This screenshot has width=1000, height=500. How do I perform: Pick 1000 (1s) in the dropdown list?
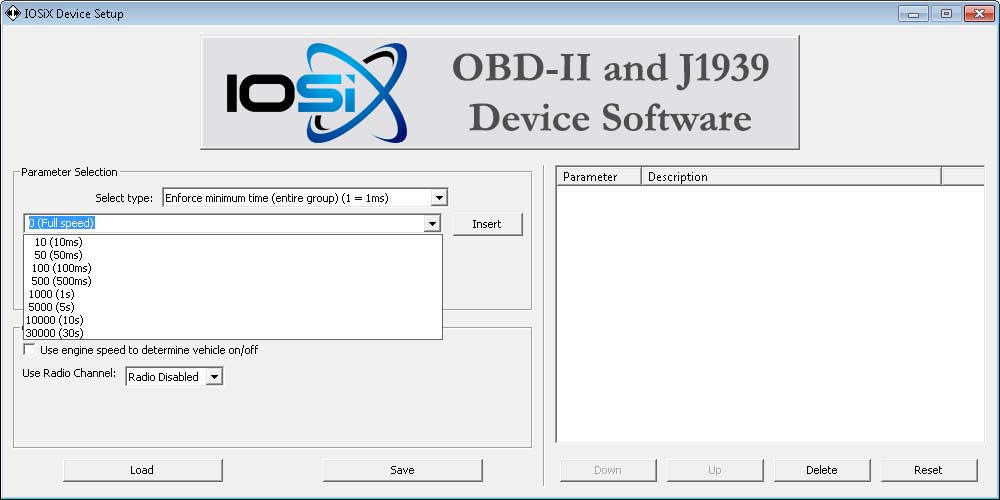click(x=233, y=294)
